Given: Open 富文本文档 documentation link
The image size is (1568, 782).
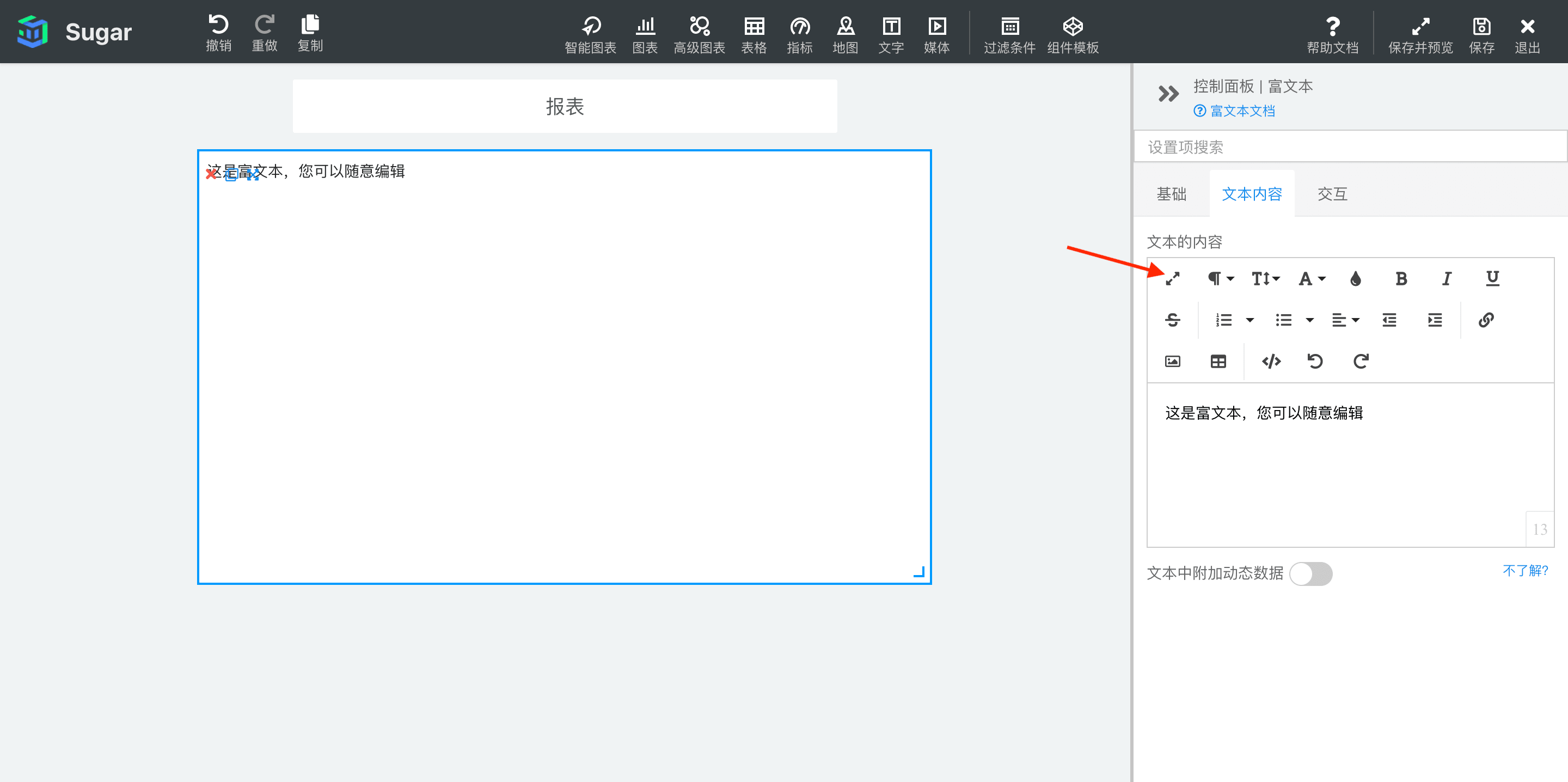Looking at the screenshot, I should [1234, 111].
